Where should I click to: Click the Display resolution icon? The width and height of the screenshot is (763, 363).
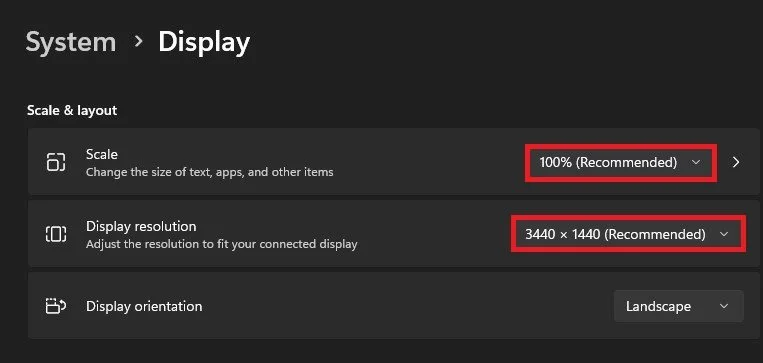55,234
